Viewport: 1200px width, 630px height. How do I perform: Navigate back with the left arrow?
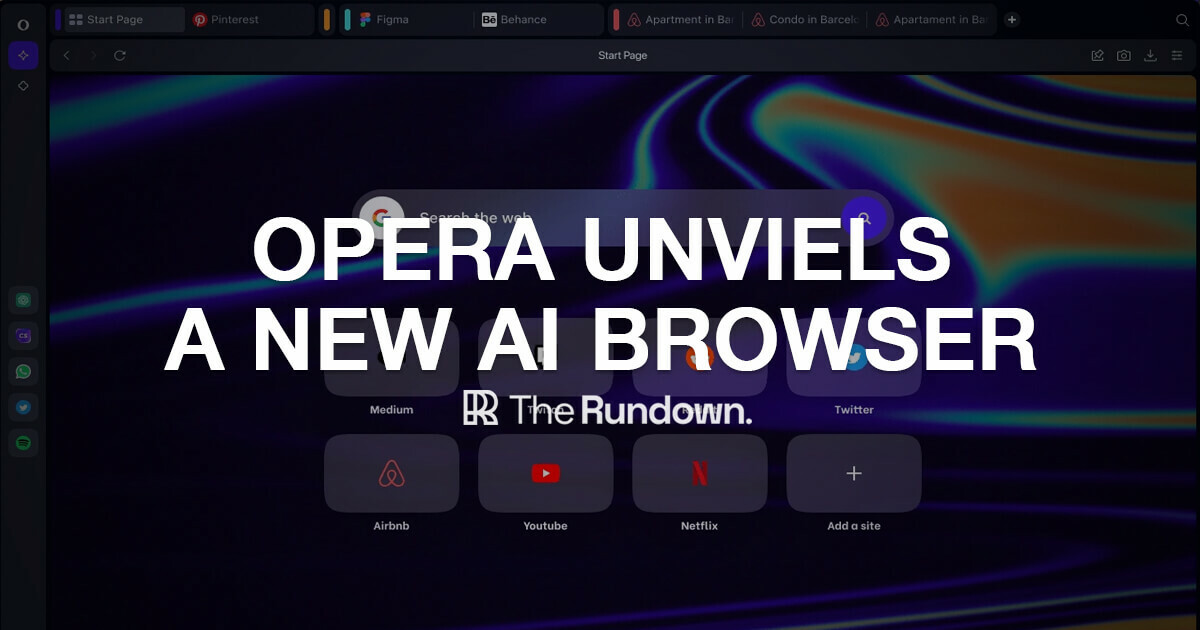[66, 55]
